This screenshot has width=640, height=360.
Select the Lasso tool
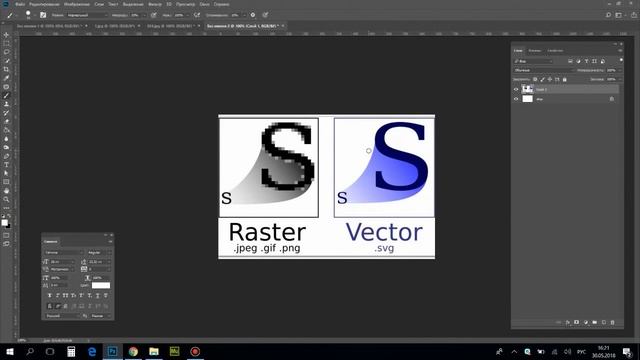(6, 52)
